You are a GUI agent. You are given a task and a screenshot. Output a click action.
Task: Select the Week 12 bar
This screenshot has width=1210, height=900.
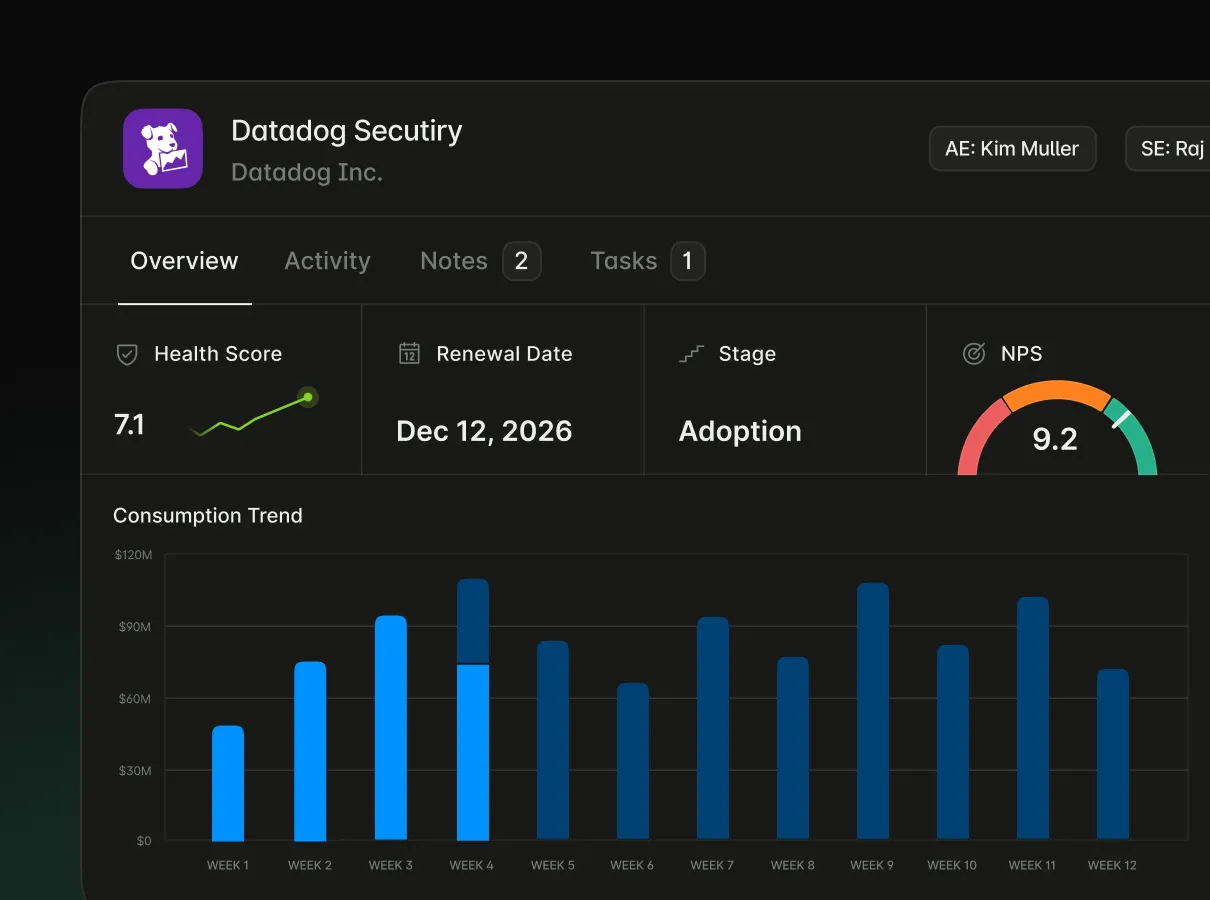point(1113,754)
